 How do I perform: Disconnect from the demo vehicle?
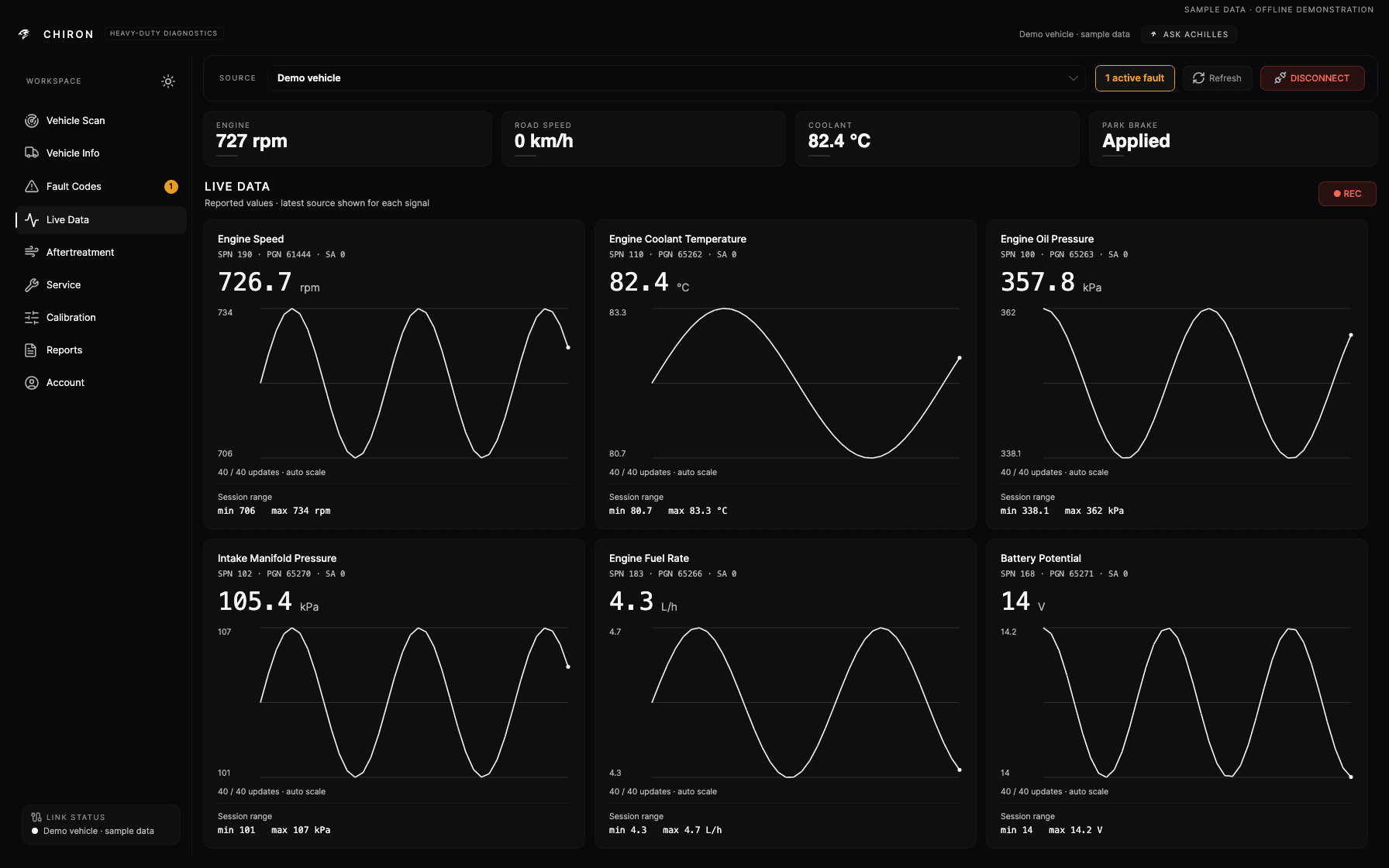pos(1312,78)
